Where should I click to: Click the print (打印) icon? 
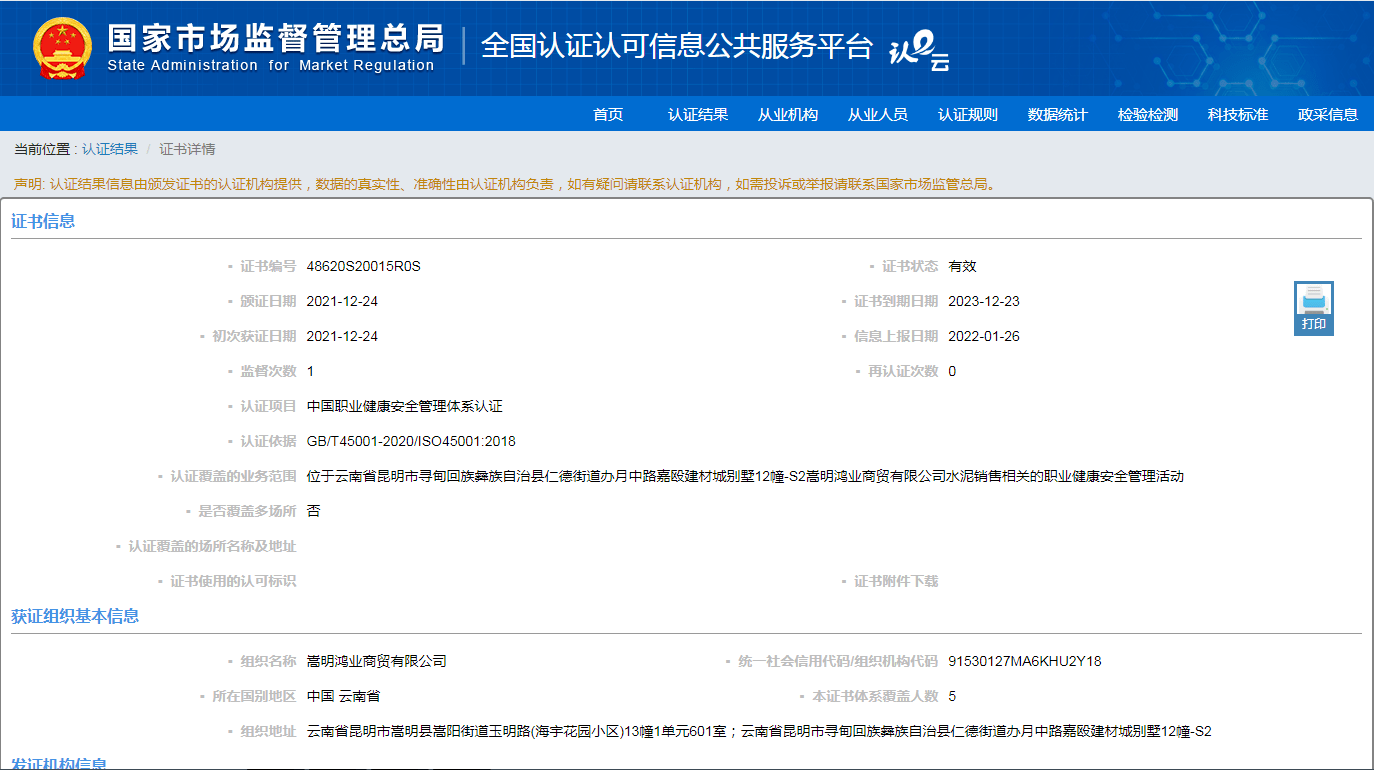tap(1313, 307)
